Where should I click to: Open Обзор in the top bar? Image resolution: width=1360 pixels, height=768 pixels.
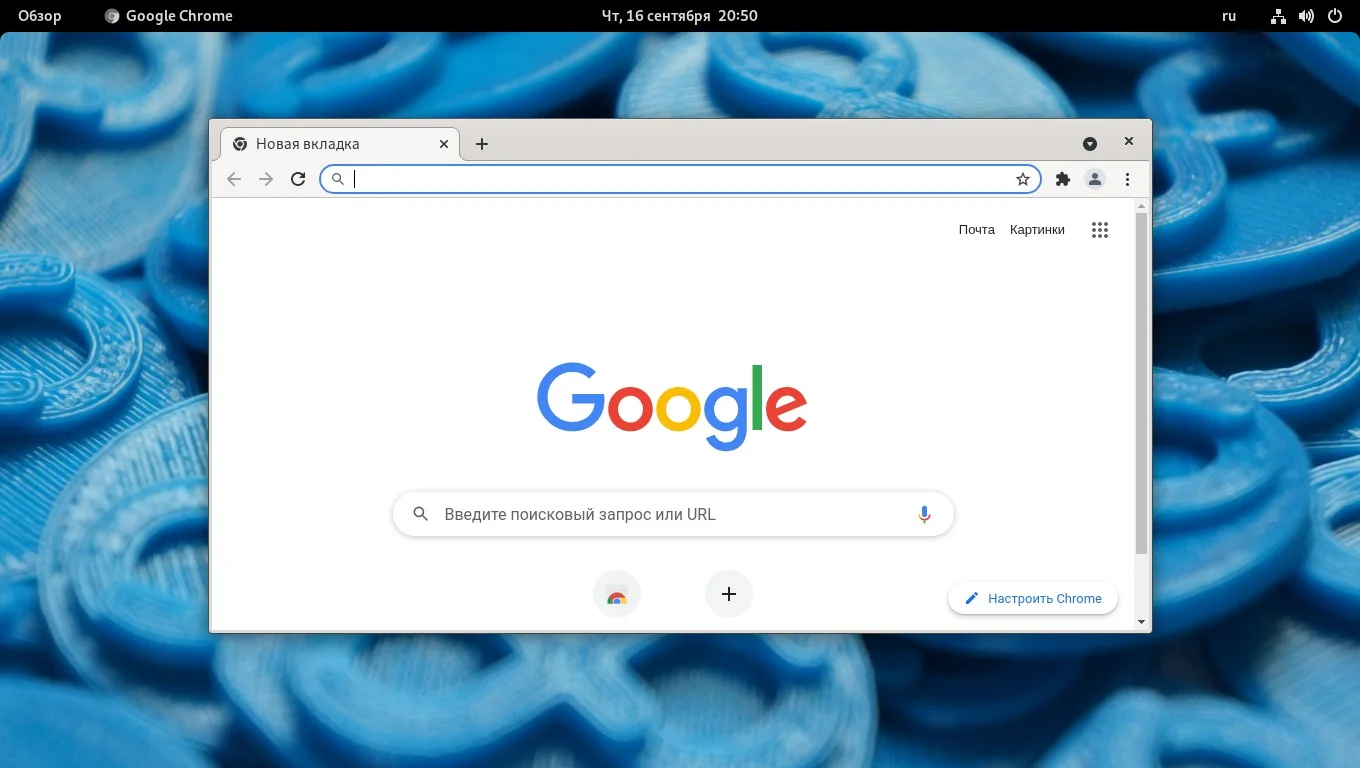point(39,15)
